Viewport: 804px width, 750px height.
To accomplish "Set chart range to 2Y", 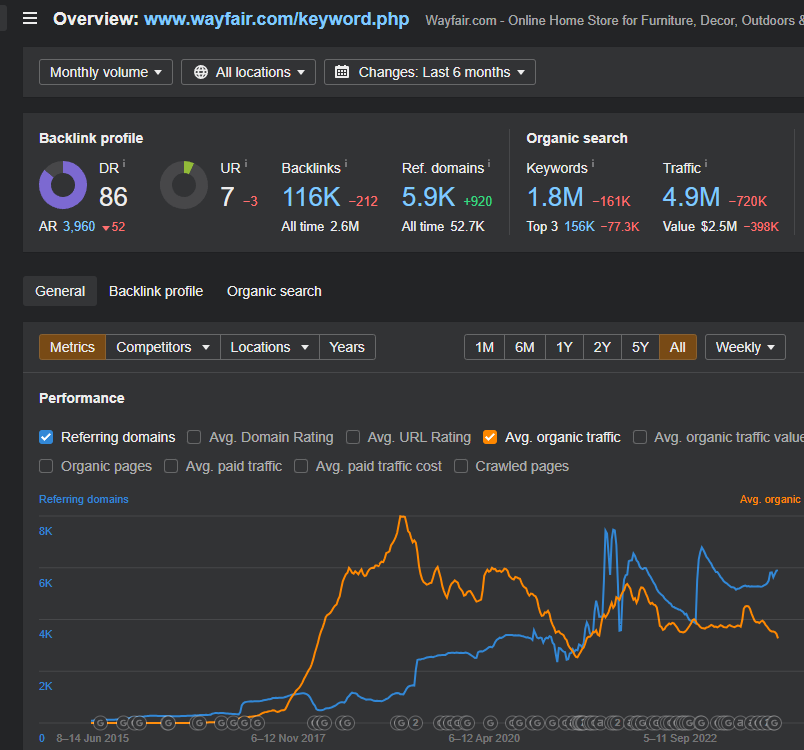I will [x=602, y=347].
